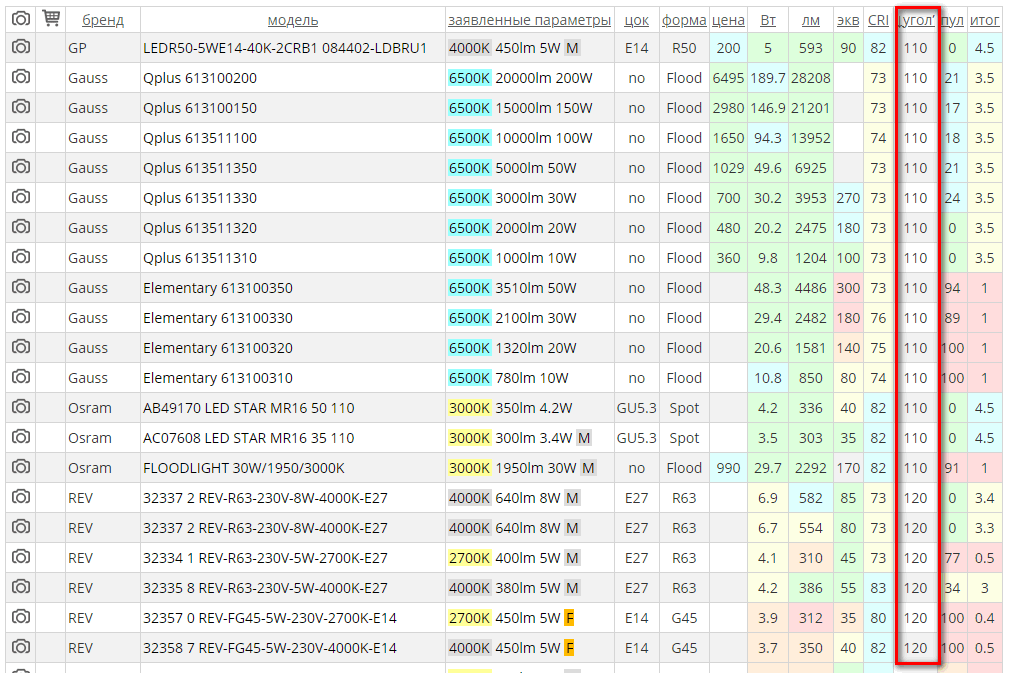Open photo for Gauss Elementary 613100320
The height and width of the screenshot is (673, 1009).
click(21, 347)
